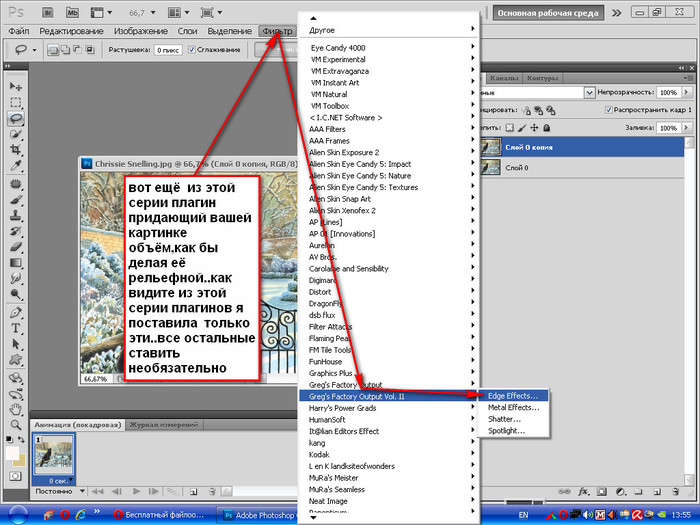Choose Edge Effects... from the submenu
The width and height of the screenshot is (700, 525).
pyautogui.click(x=513, y=396)
